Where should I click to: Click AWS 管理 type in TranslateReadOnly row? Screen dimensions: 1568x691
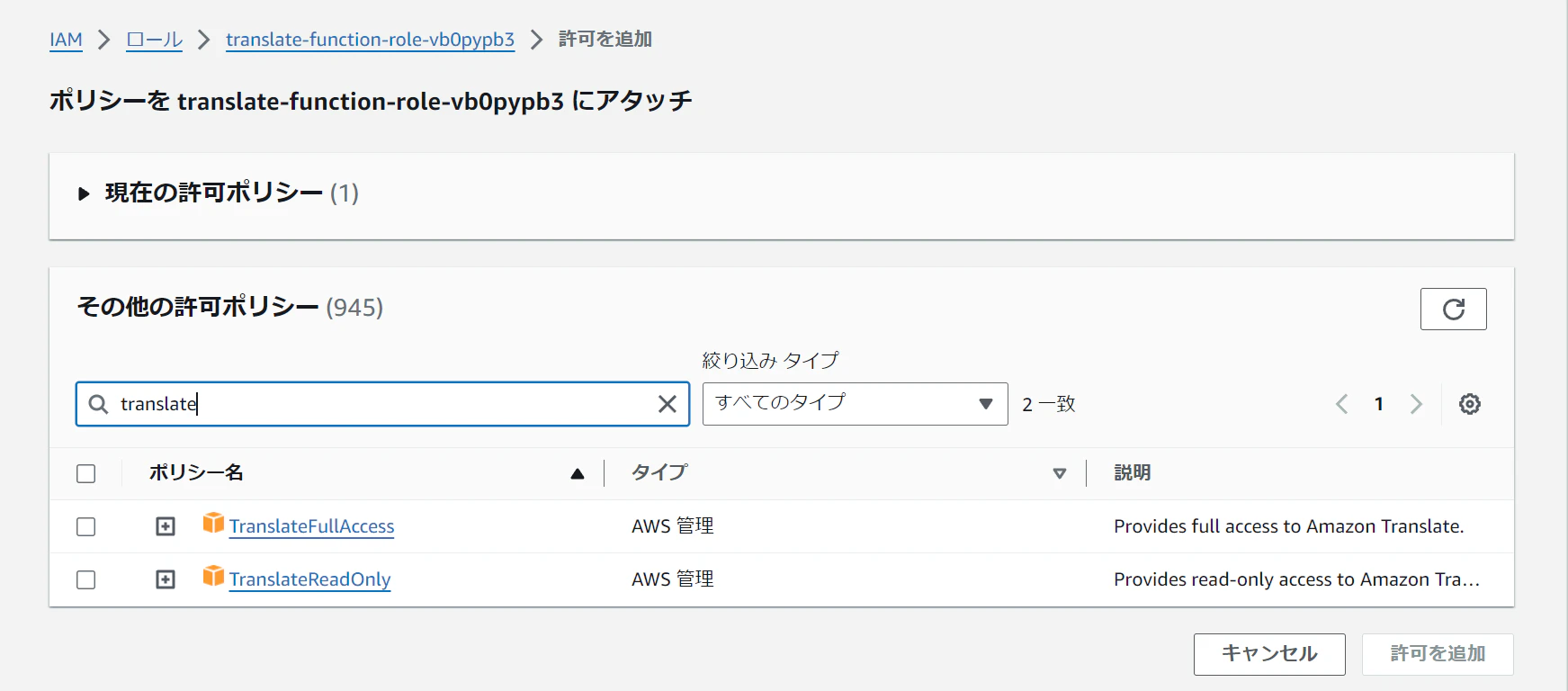point(673,579)
